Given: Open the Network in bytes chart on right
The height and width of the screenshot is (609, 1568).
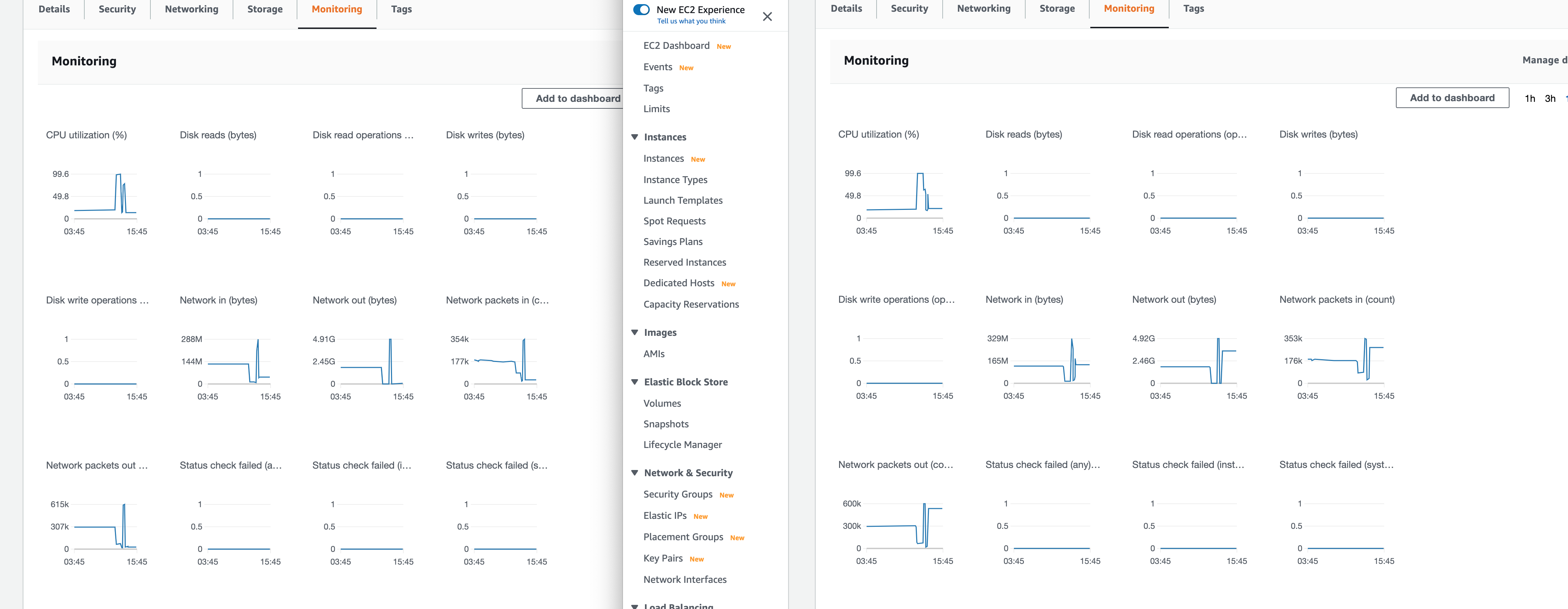Looking at the screenshot, I should (x=1051, y=361).
